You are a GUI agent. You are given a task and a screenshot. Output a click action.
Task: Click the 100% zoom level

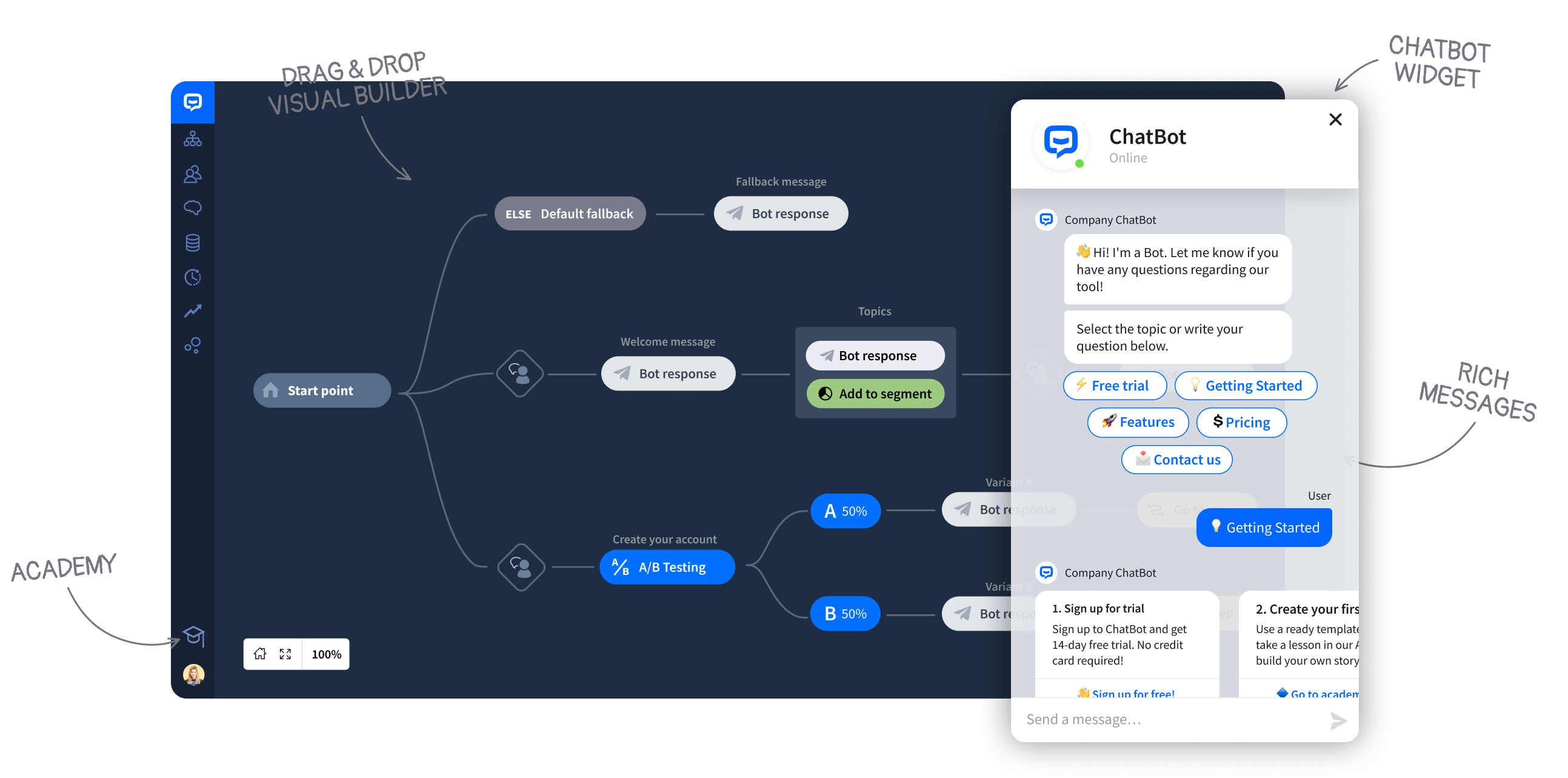click(326, 654)
